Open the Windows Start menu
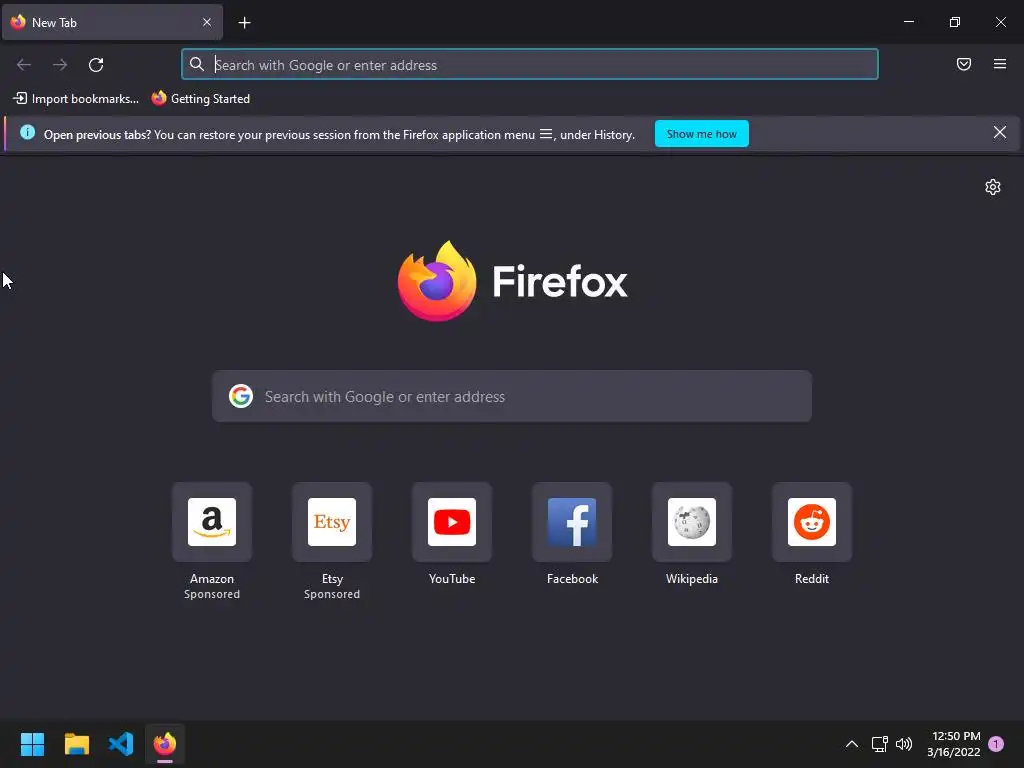 (x=32, y=744)
